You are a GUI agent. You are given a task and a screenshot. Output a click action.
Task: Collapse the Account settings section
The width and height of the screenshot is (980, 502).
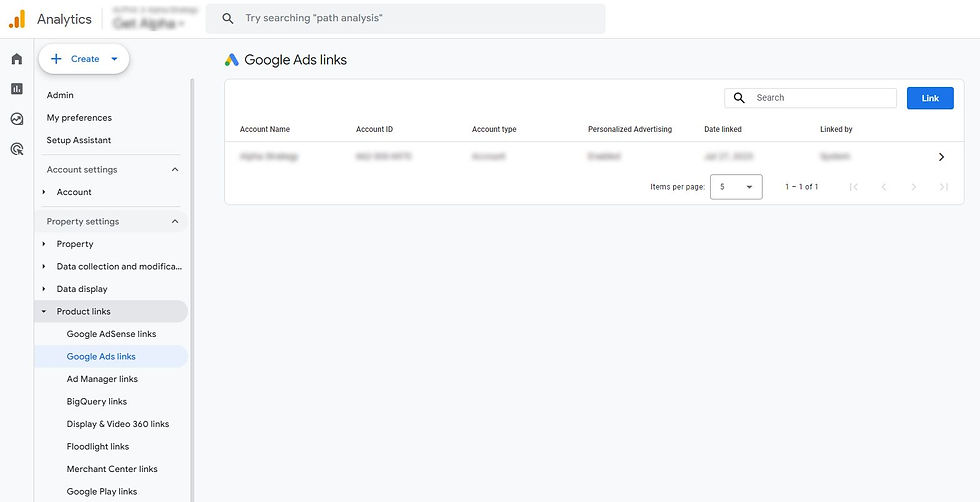(175, 169)
